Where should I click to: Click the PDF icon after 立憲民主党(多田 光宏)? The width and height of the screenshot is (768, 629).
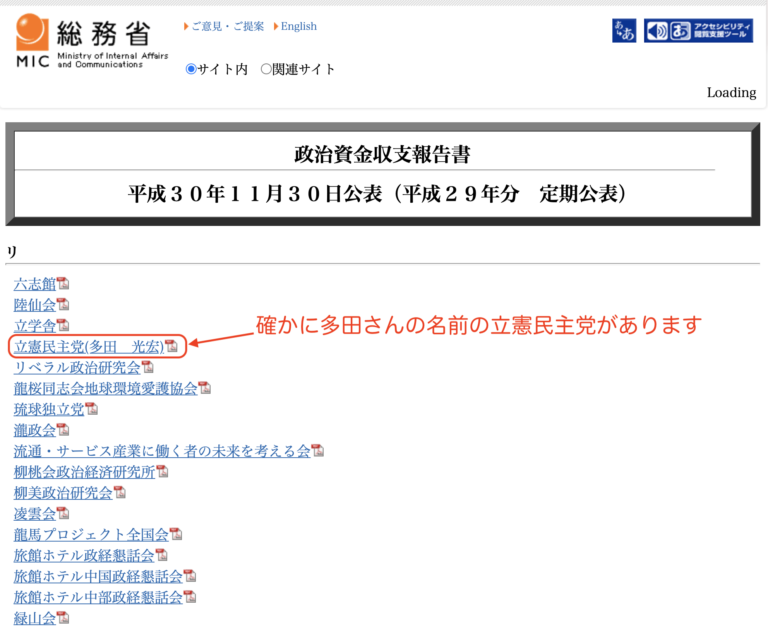171,347
